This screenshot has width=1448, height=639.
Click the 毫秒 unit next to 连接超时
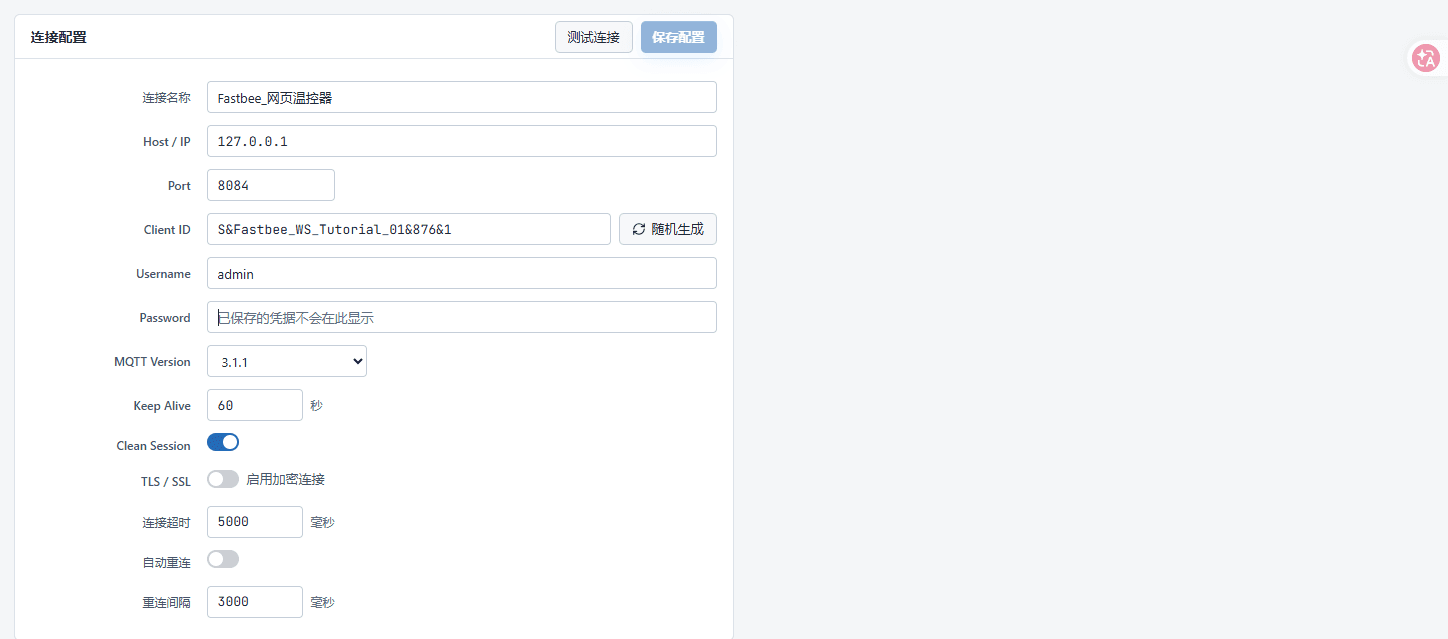click(x=322, y=523)
